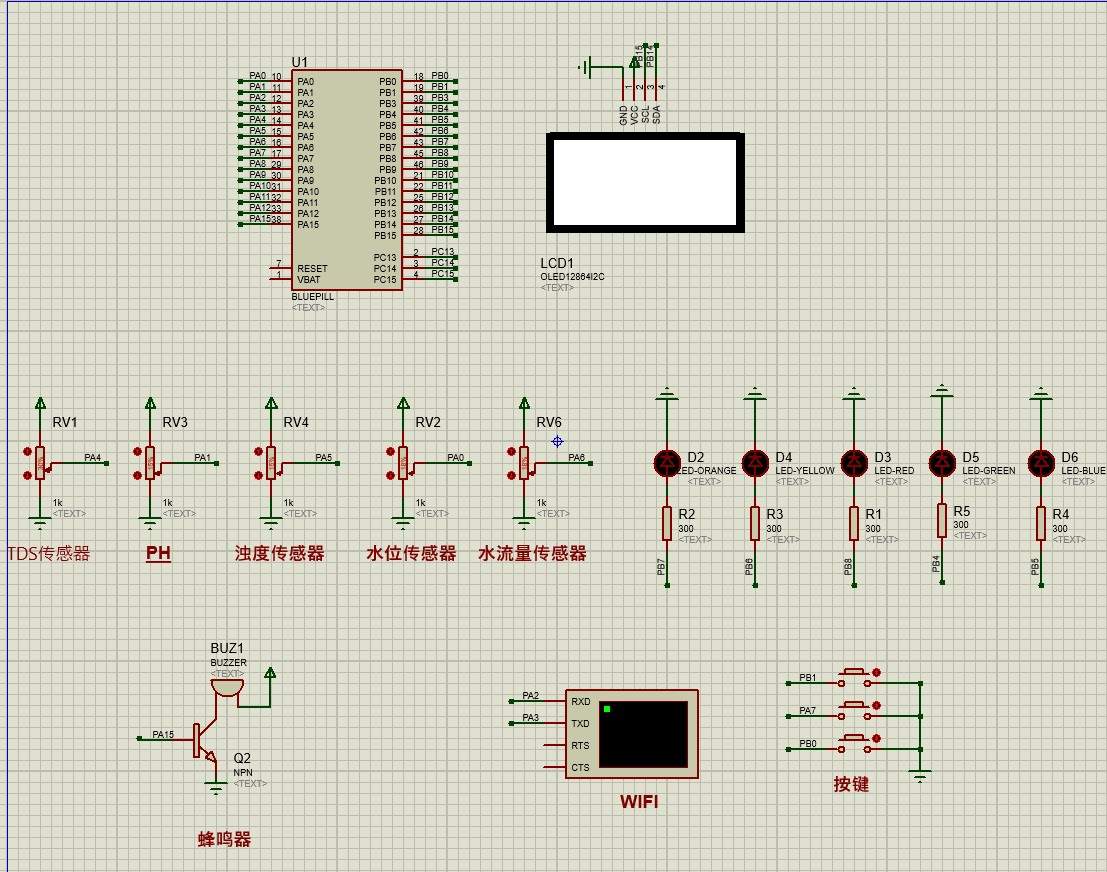Click the ground symbol beside the push buttons
This screenshot has height=872, width=1107.
tap(920, 776)
